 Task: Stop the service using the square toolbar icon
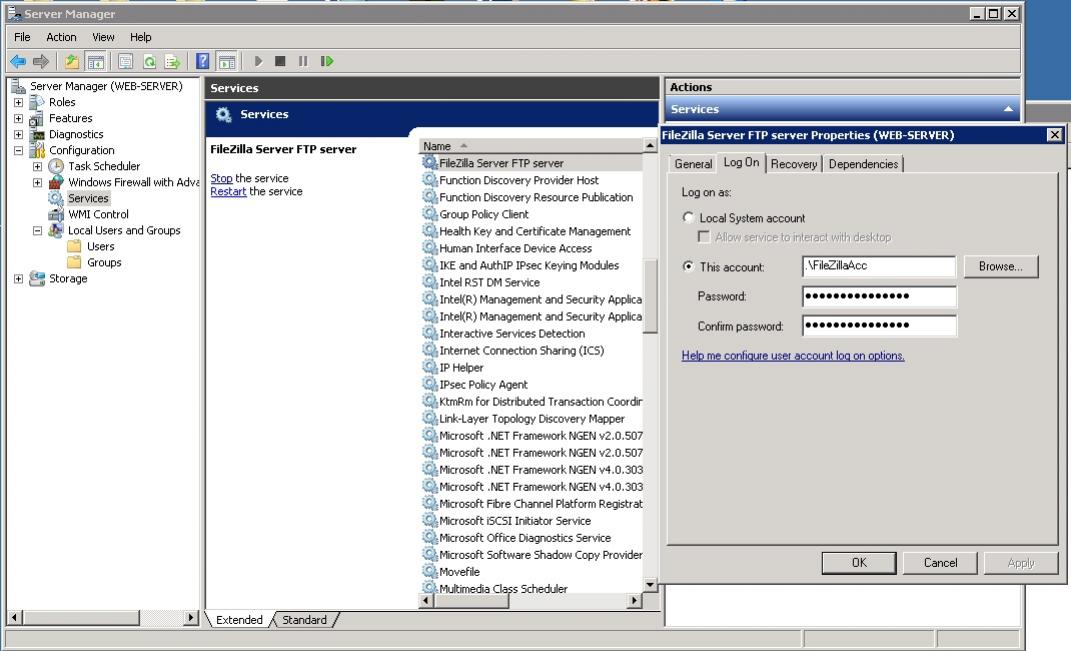281,61
